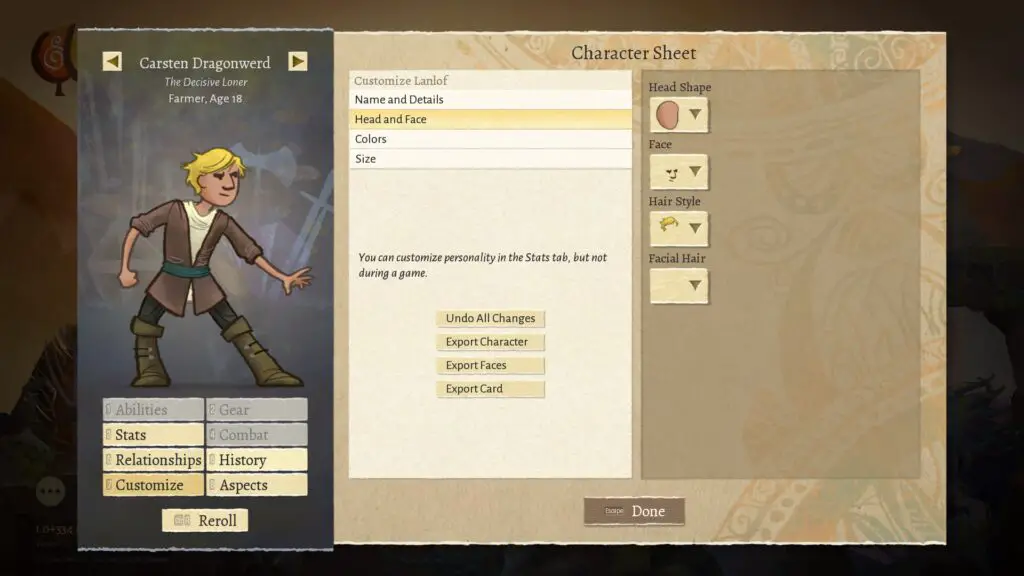Viewport: 1024px width, 576px height.
Task: Choose the Size customize option
Action: (x=490, y=159)
